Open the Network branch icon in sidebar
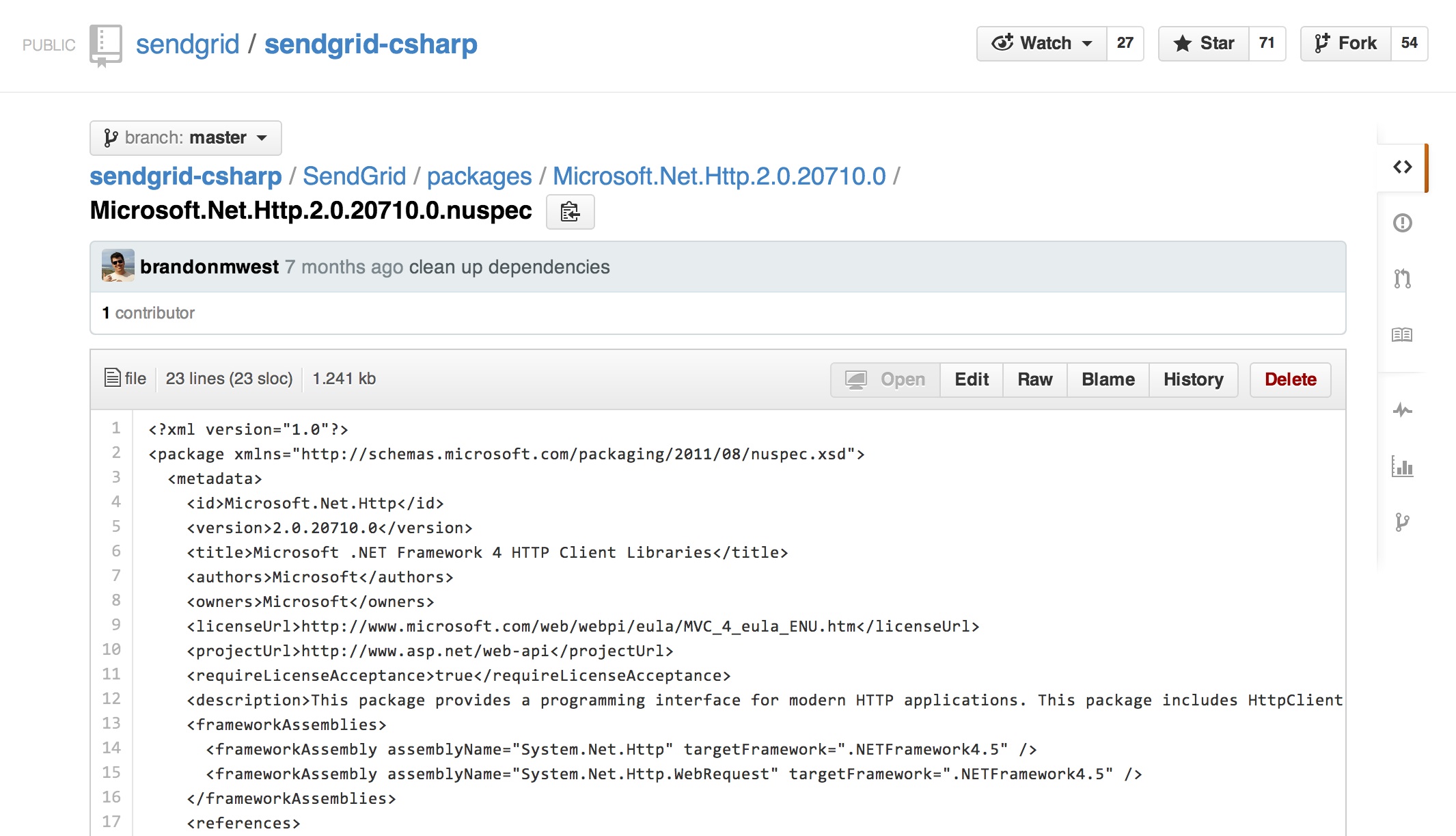Screen dimensions: 1456x836 (1402, 522)
